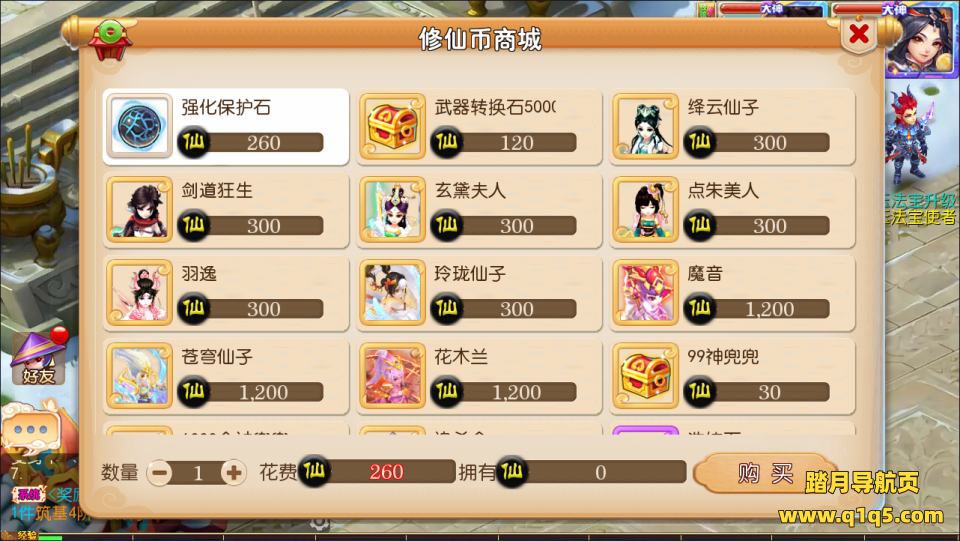This screenshot has width=960, height=541.
Task: Select the 强化保护石 stone icon
Action: point(140,126)
